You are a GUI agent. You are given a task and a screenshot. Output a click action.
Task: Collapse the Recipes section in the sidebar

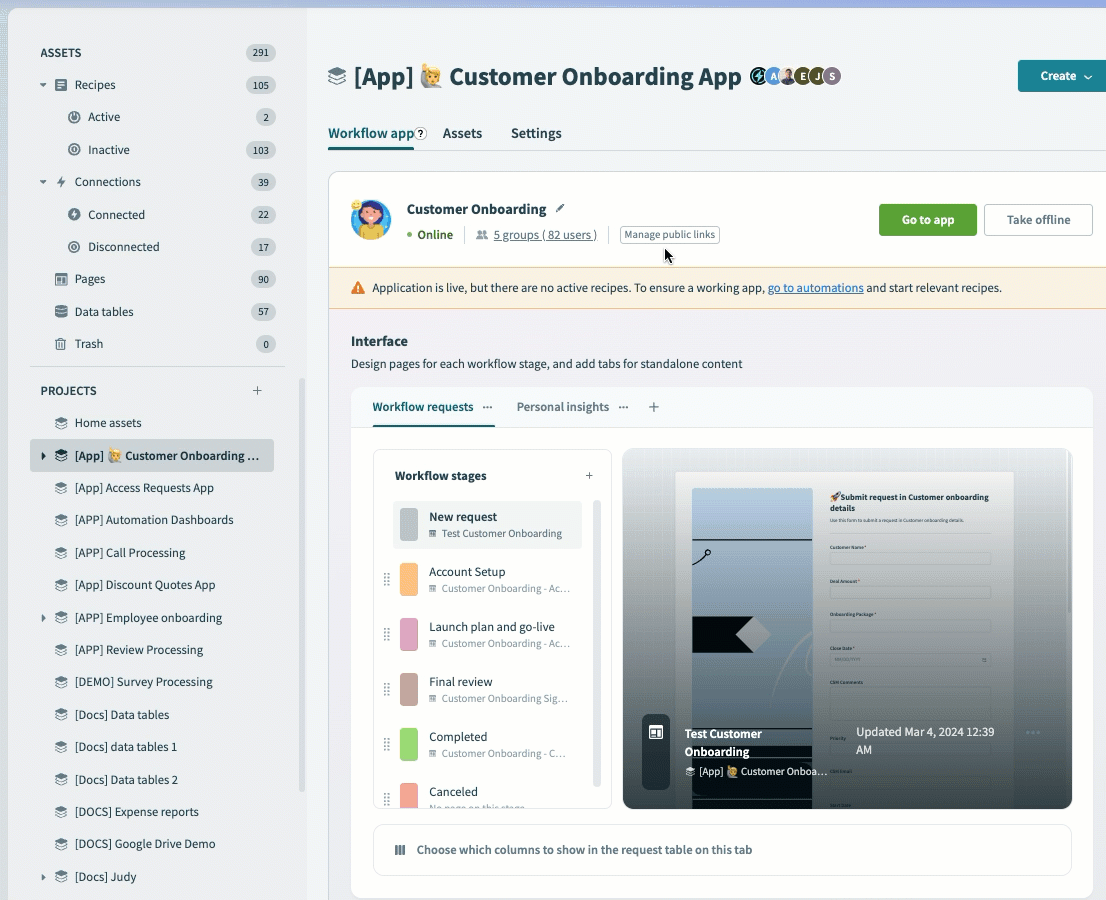(x=42, y=85)
